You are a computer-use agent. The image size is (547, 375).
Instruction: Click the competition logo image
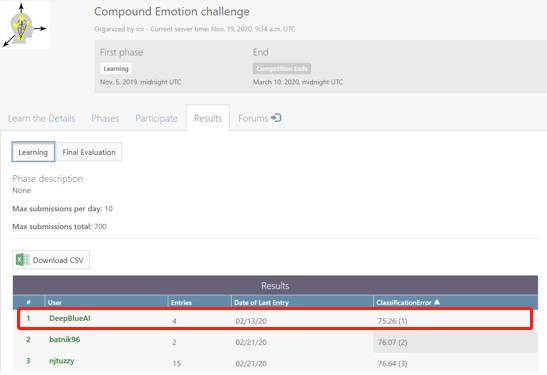[24, 25]
